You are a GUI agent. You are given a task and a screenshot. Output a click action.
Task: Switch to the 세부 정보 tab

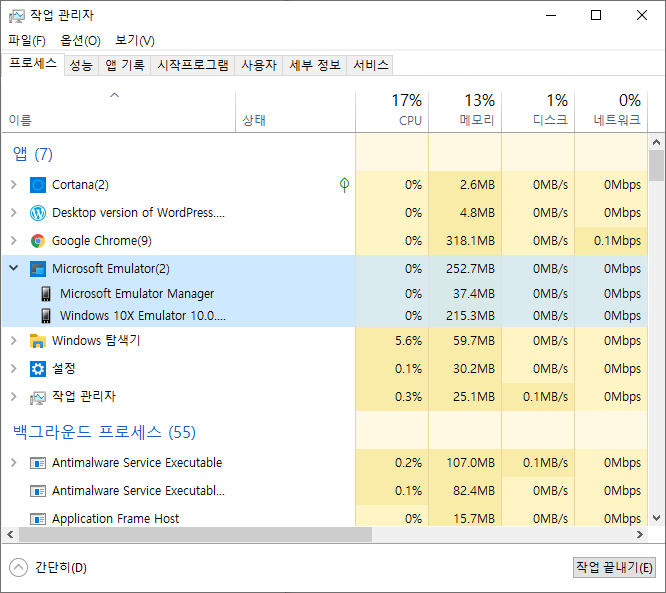pyautogui.click(x=315, y=65)
